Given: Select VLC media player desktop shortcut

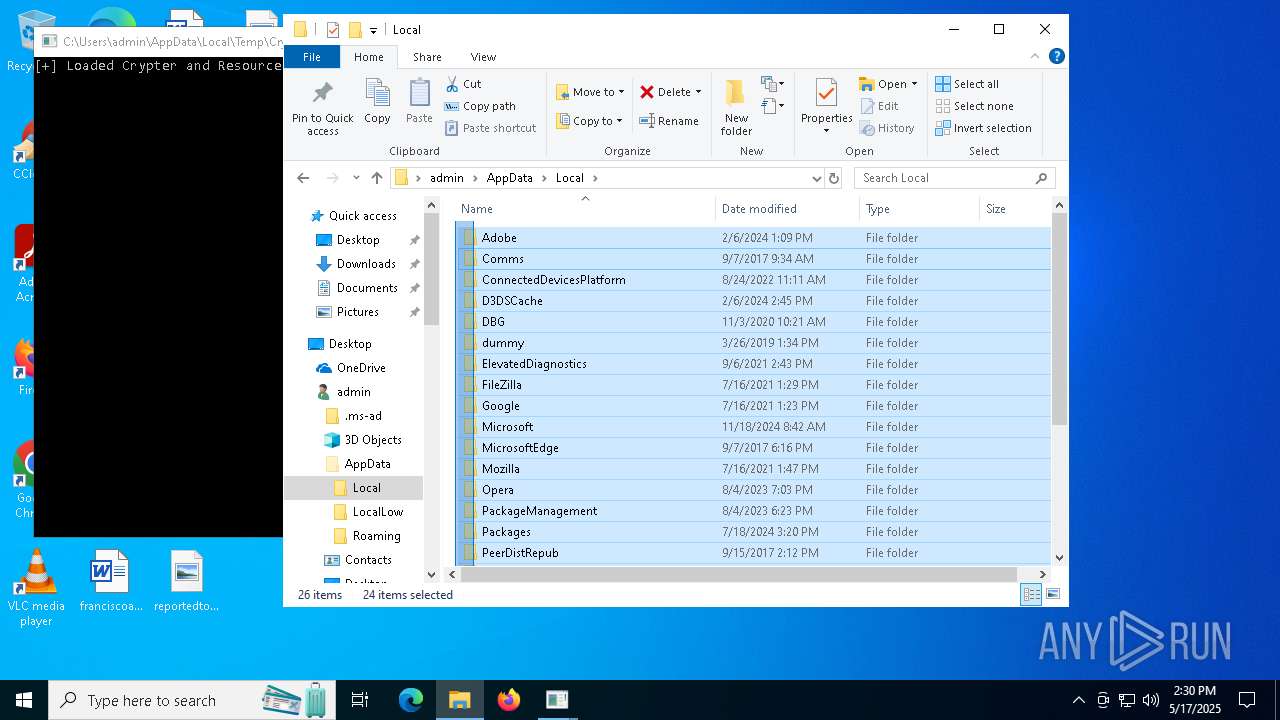Looking at the screenshot, I should (x=36, y=589).
